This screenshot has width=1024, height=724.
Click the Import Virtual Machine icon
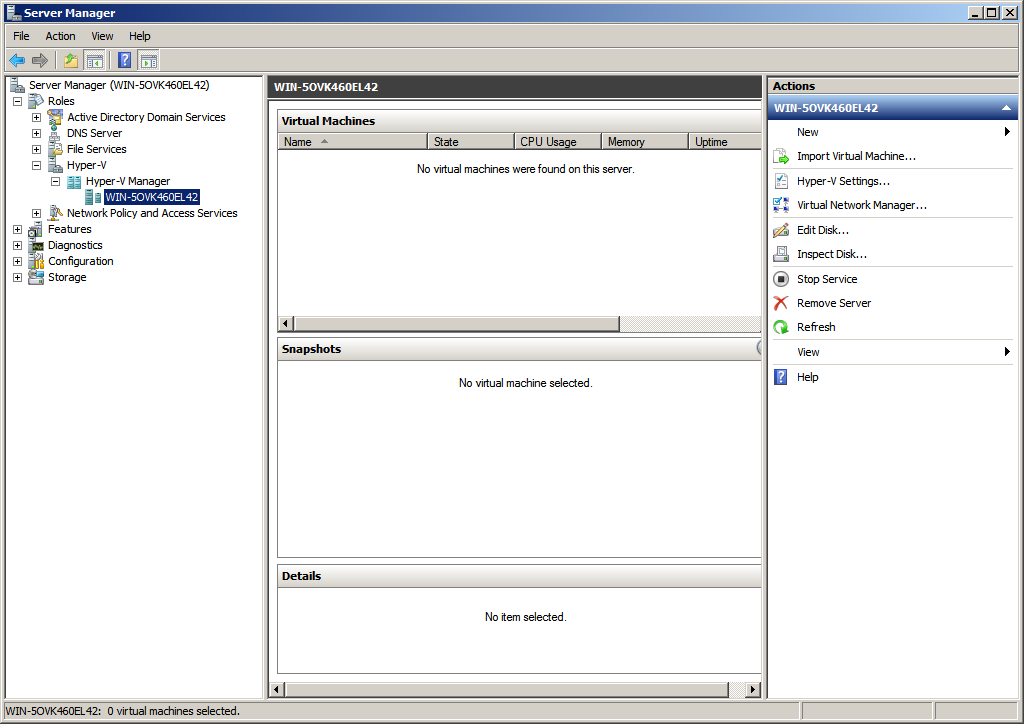(x=781, y=157)
